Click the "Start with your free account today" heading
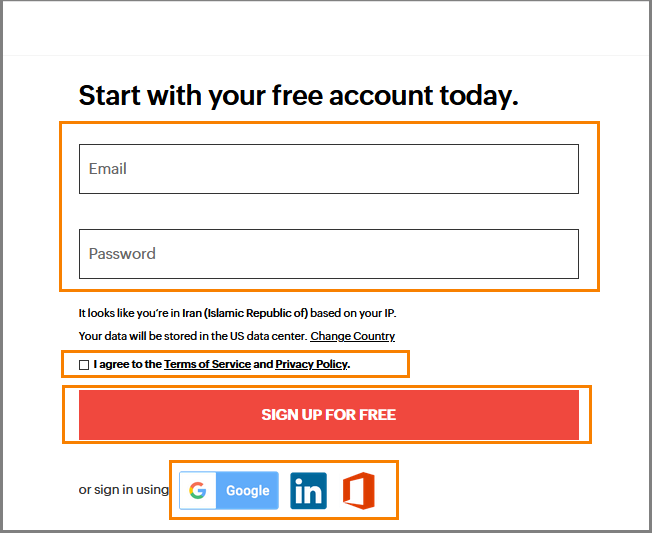Screen dimensions: 652x533 298,96
